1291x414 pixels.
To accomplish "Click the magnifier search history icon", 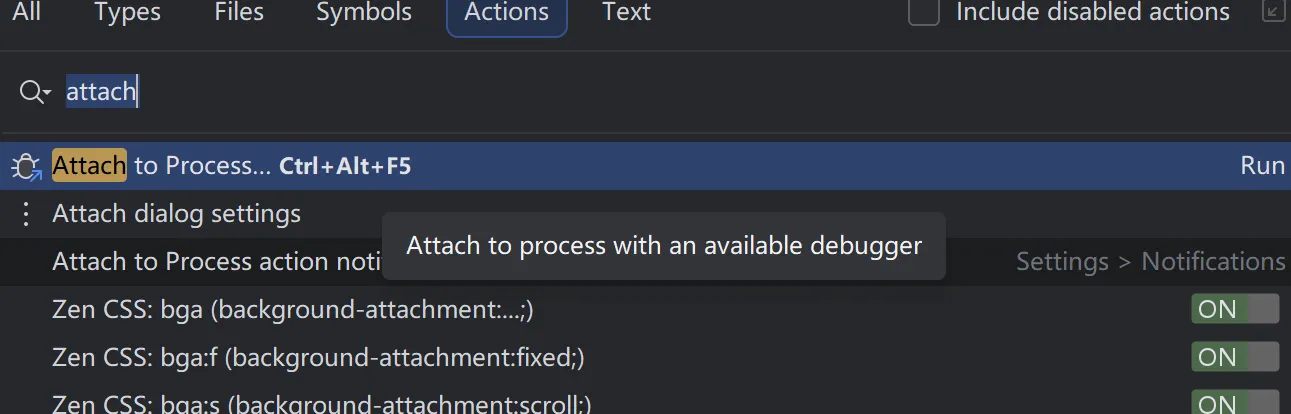I will tap(34, 92).
